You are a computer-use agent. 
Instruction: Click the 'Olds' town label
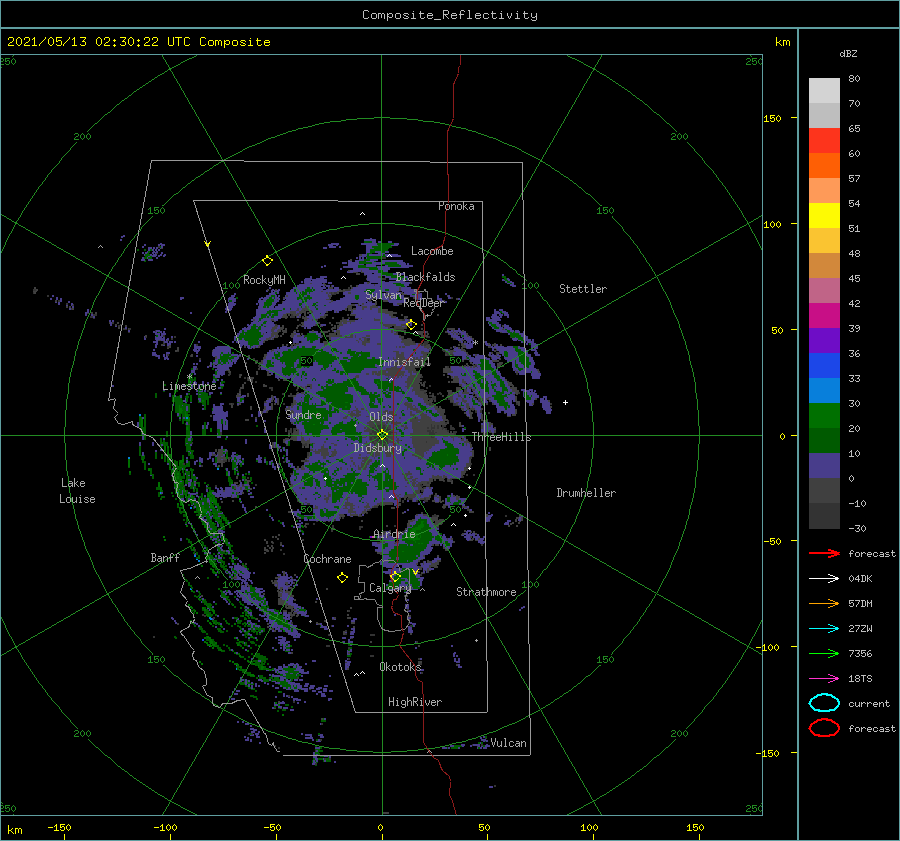point(381,417)
